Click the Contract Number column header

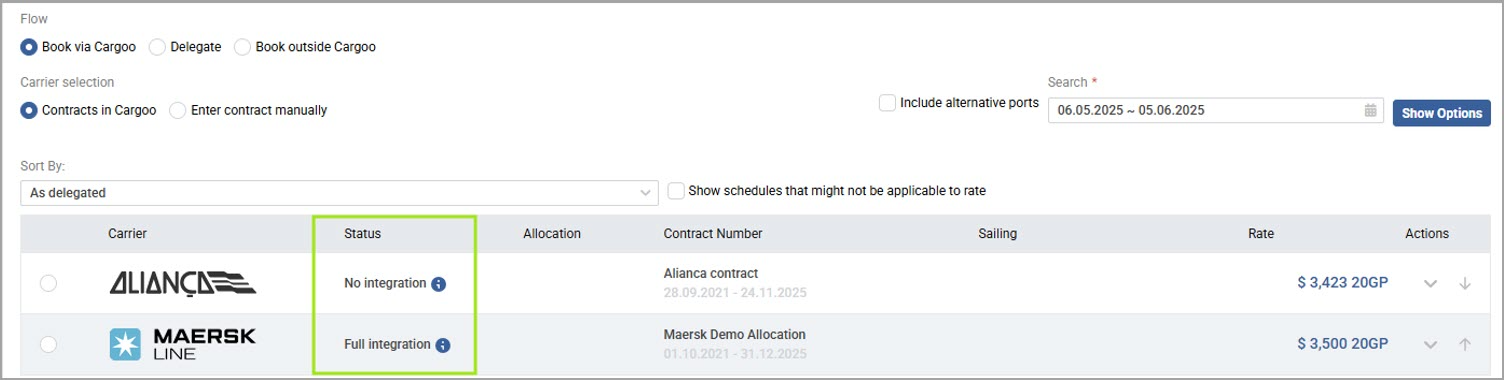(713, 234)
